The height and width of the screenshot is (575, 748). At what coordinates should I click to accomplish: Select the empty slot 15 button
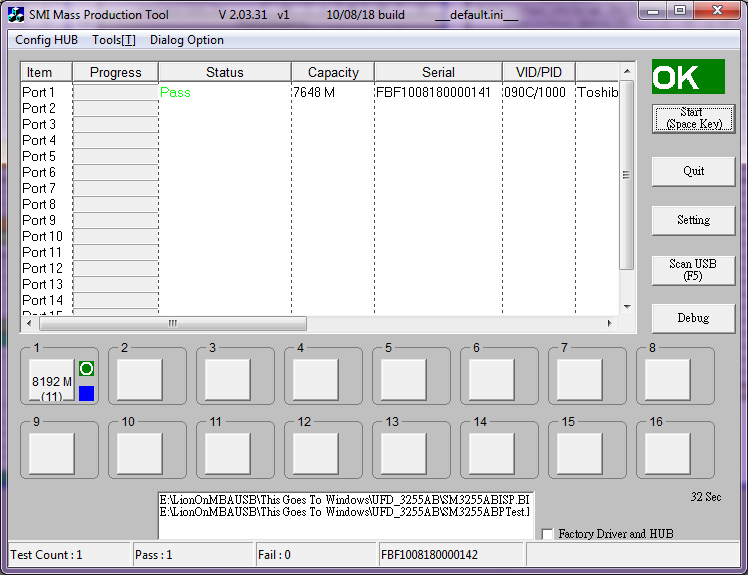(580, 454)
